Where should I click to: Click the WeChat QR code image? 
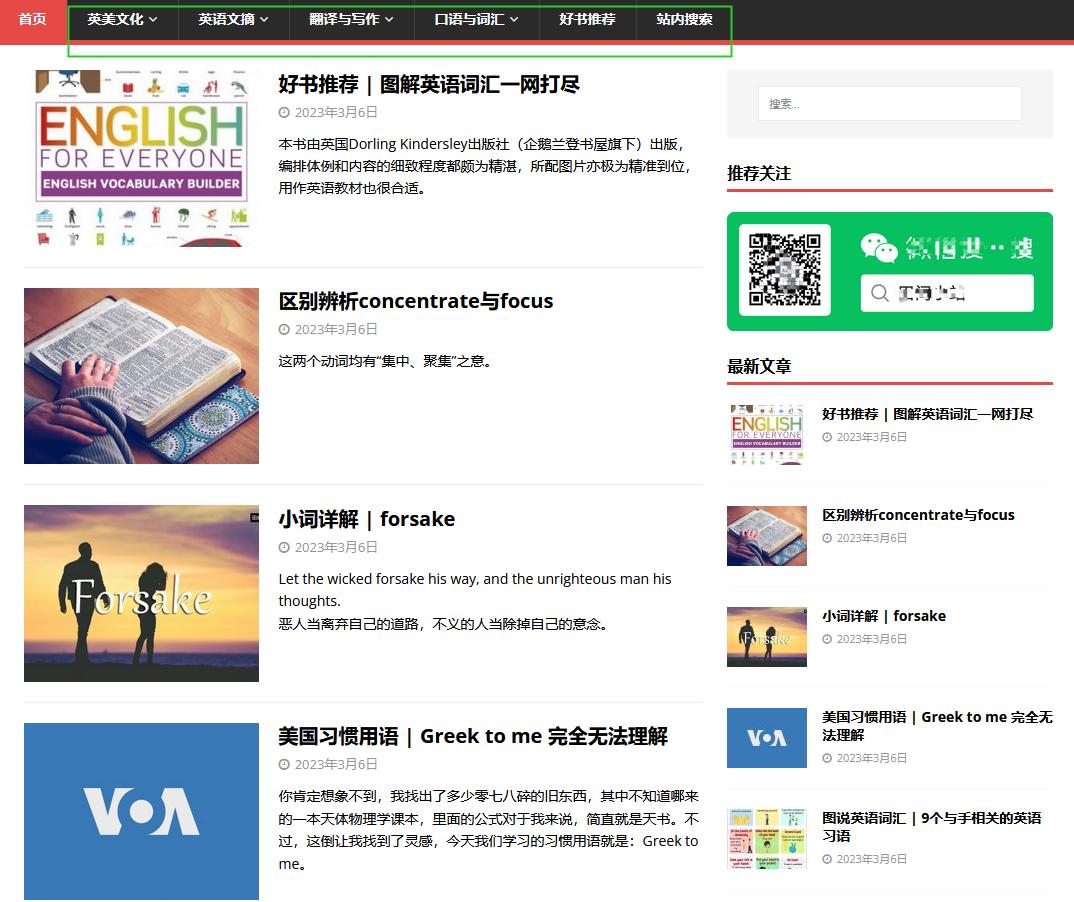(x=784, y=270)
